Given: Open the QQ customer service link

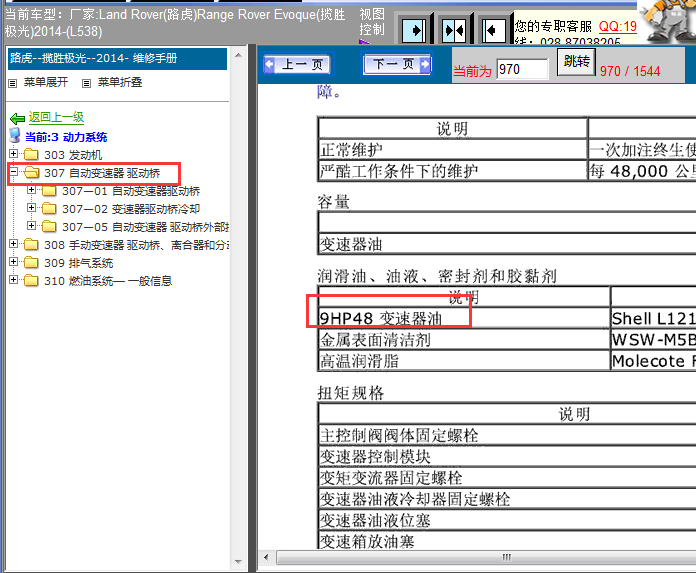Looking at the screenshot, I should [x=618, y=27].
